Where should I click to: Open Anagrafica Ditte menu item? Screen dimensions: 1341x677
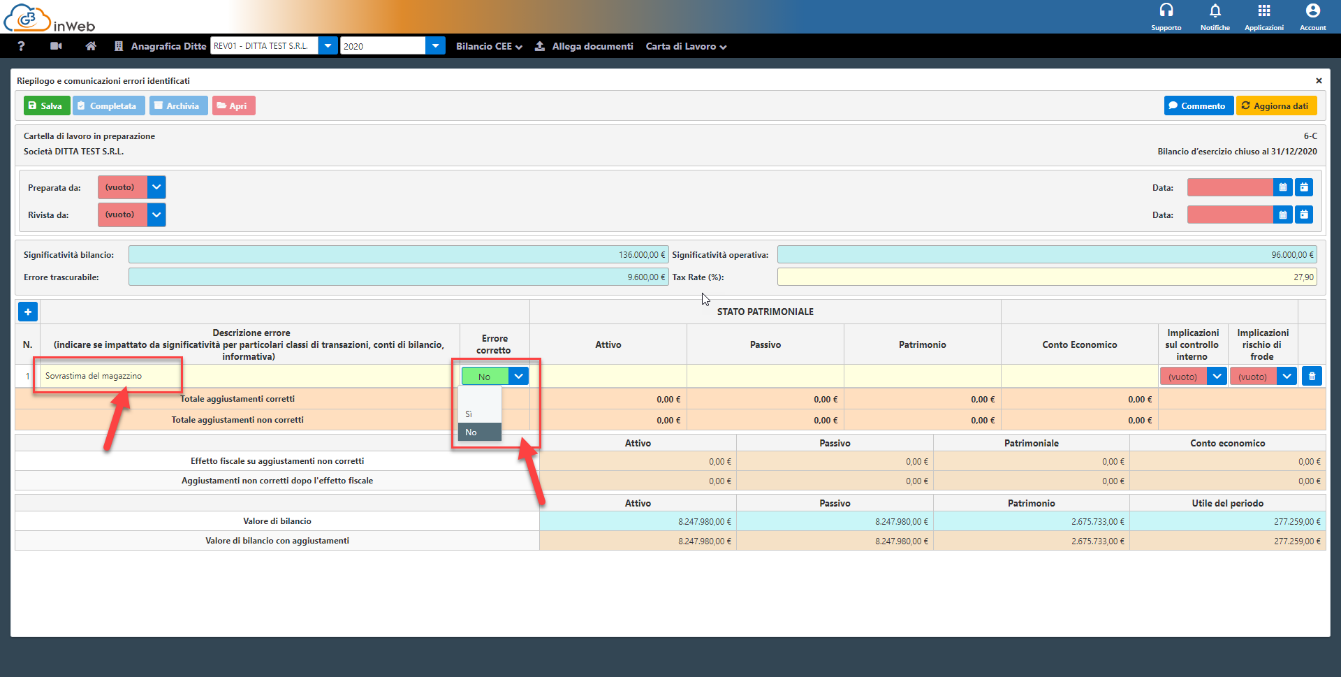click(160, 46)
